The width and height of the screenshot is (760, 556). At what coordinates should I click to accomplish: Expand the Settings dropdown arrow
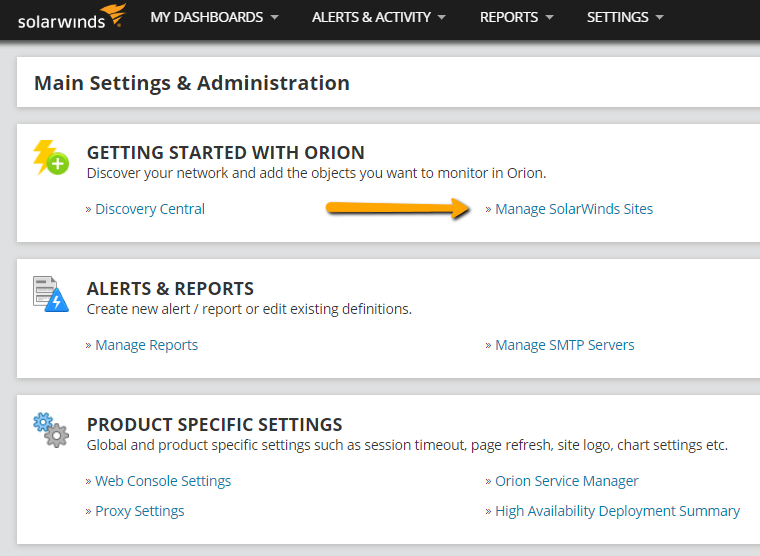(x=659, y=17)
